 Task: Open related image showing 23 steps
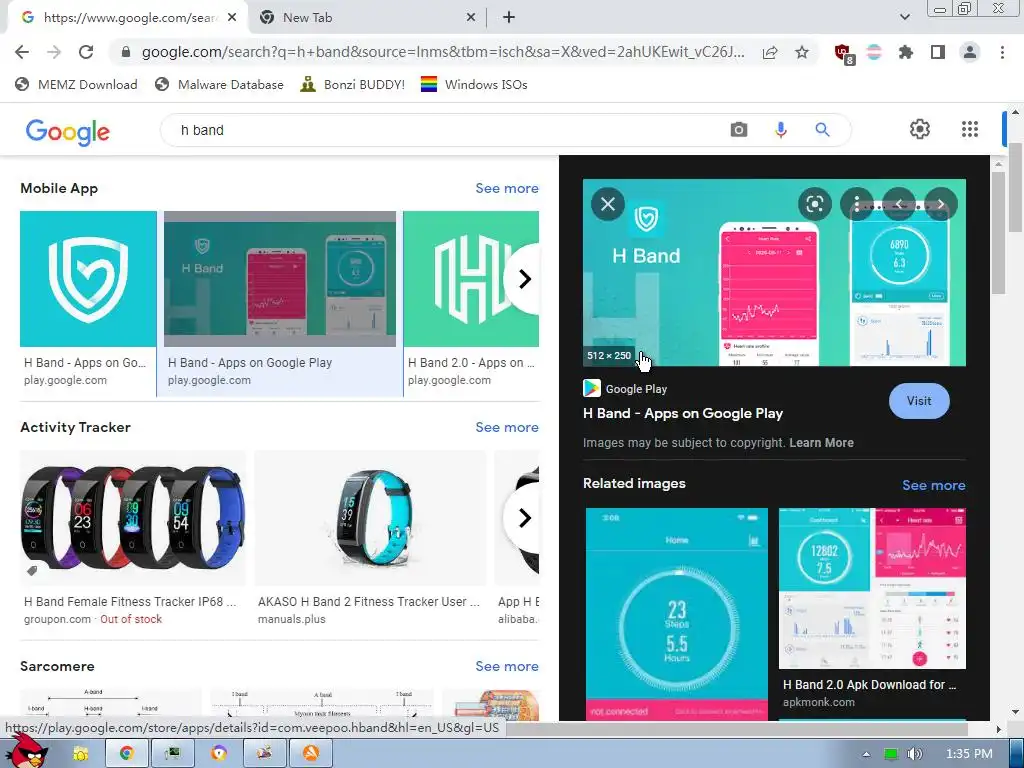(x=677, y=614)
